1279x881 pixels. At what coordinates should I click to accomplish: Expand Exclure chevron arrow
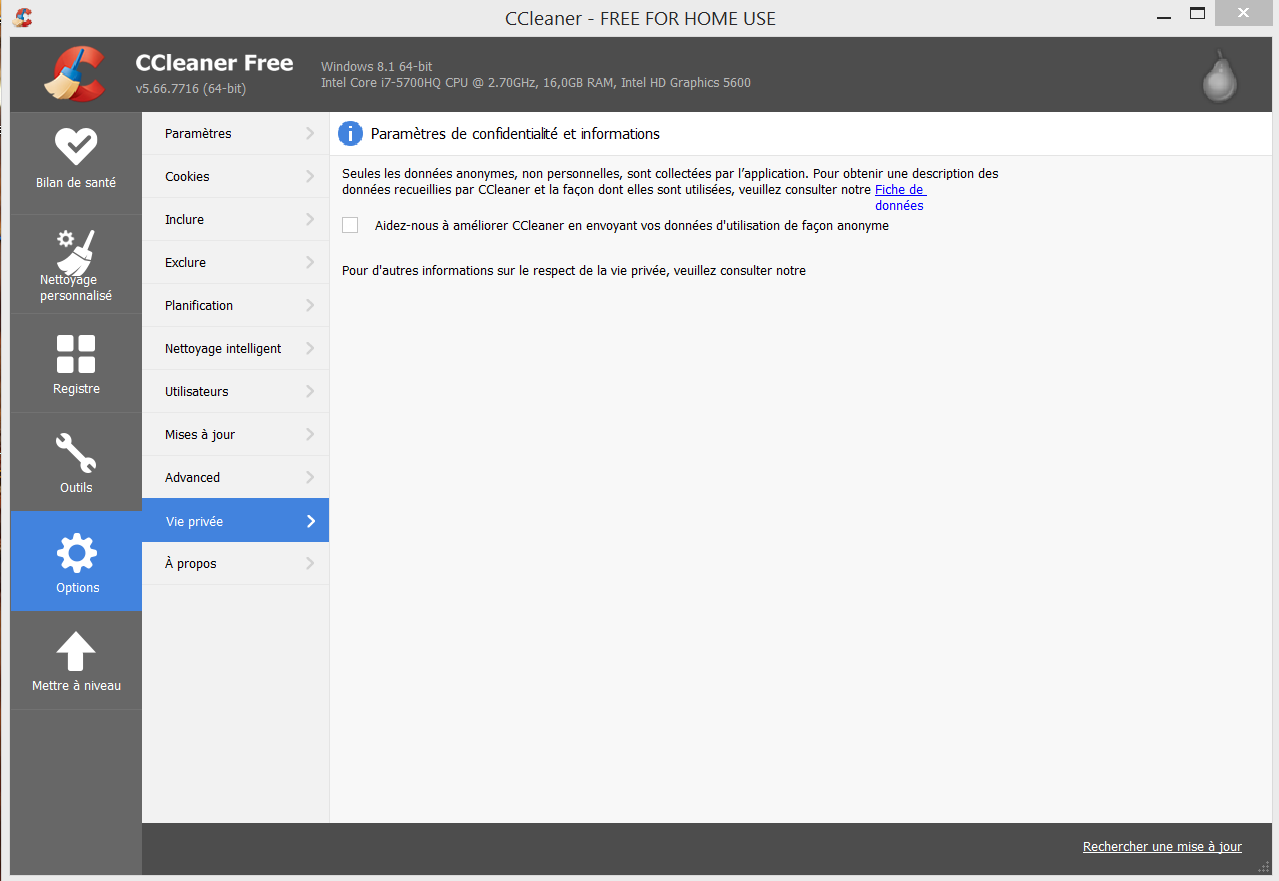click(310, 262)
